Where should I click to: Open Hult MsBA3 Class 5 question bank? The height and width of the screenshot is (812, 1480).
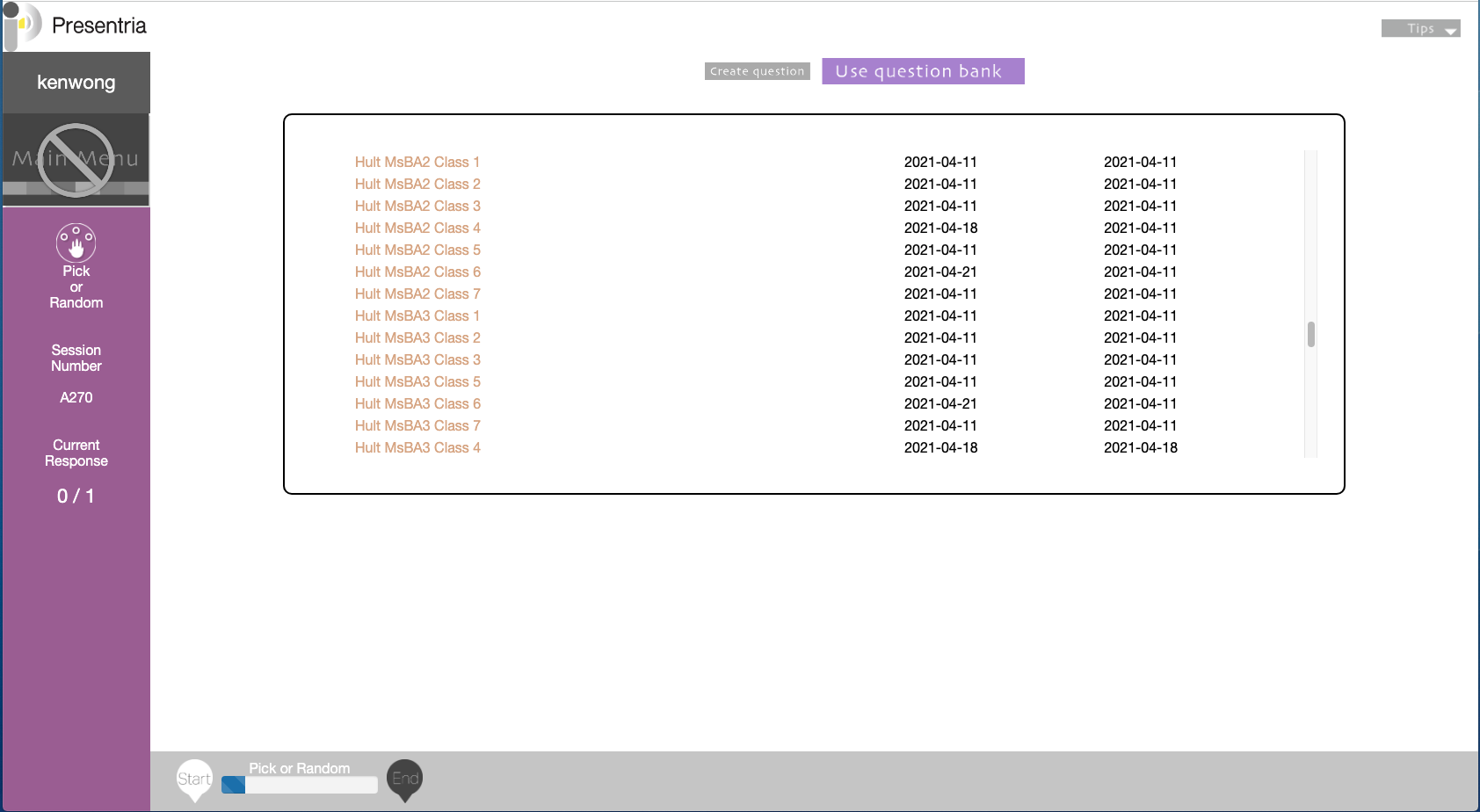(417, 381)
